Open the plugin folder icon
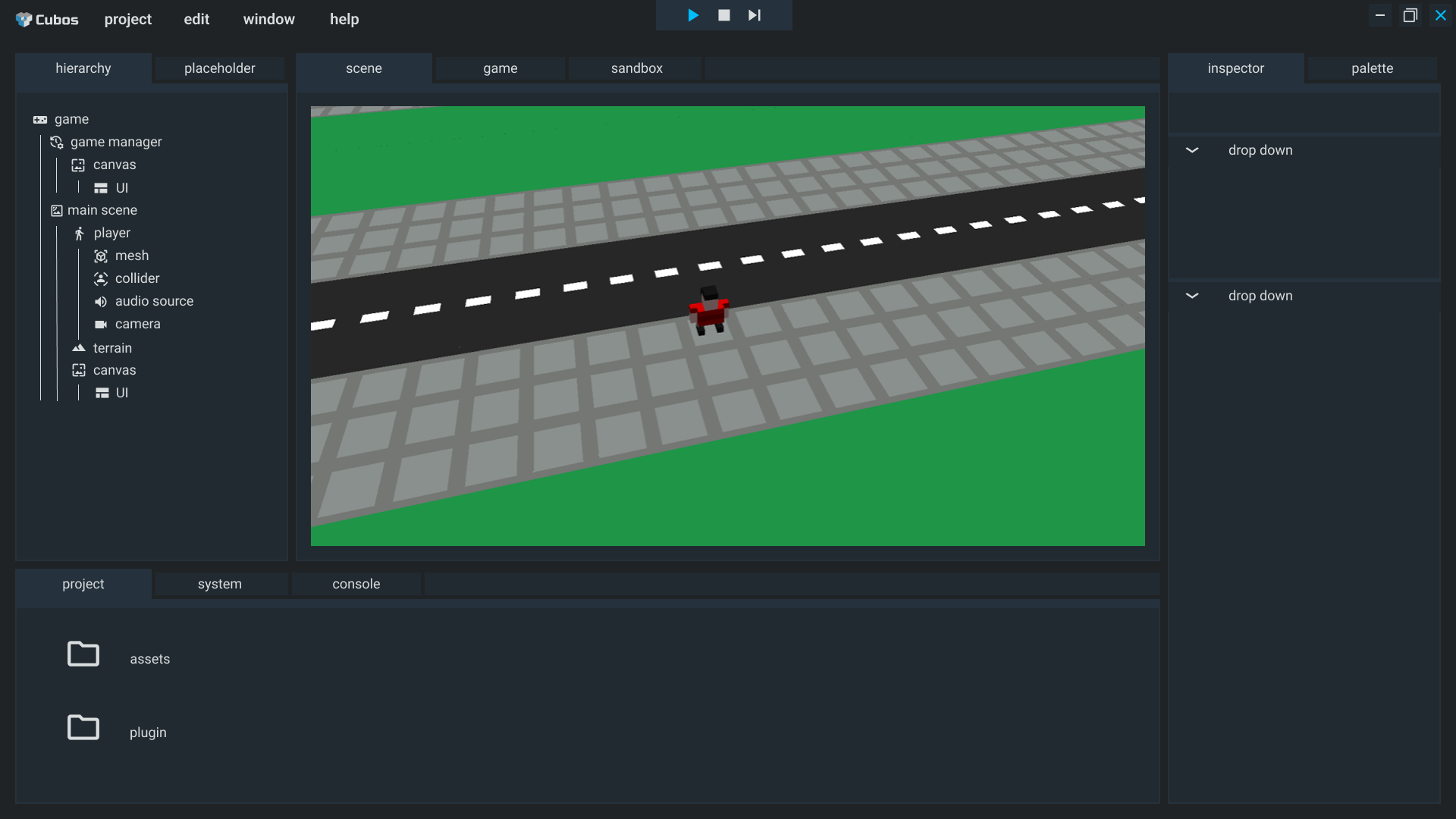The image size is (1456, 819). 83,727
